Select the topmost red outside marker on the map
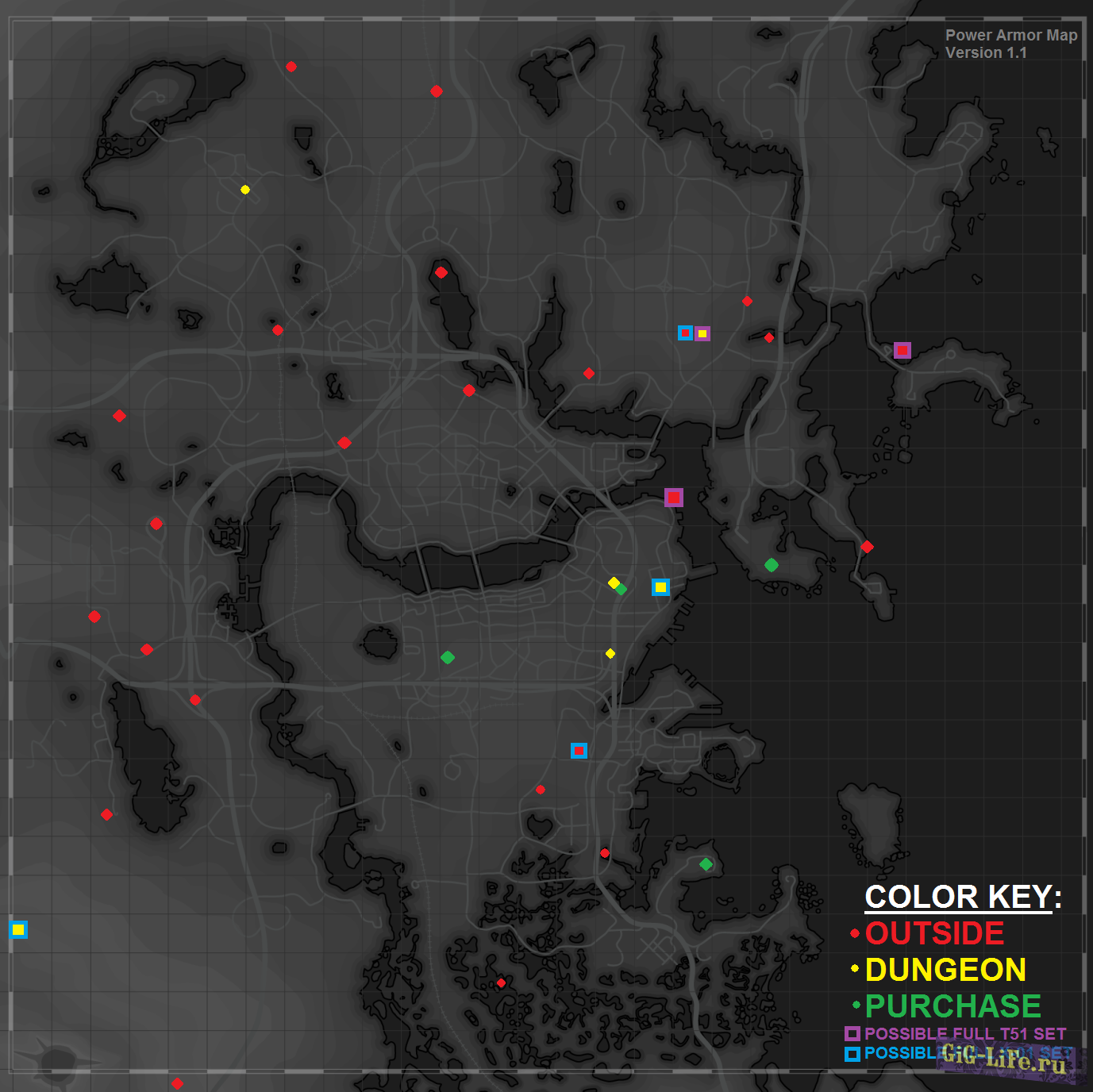Screen dimensions: 1093x1092 tap(291, 67)
